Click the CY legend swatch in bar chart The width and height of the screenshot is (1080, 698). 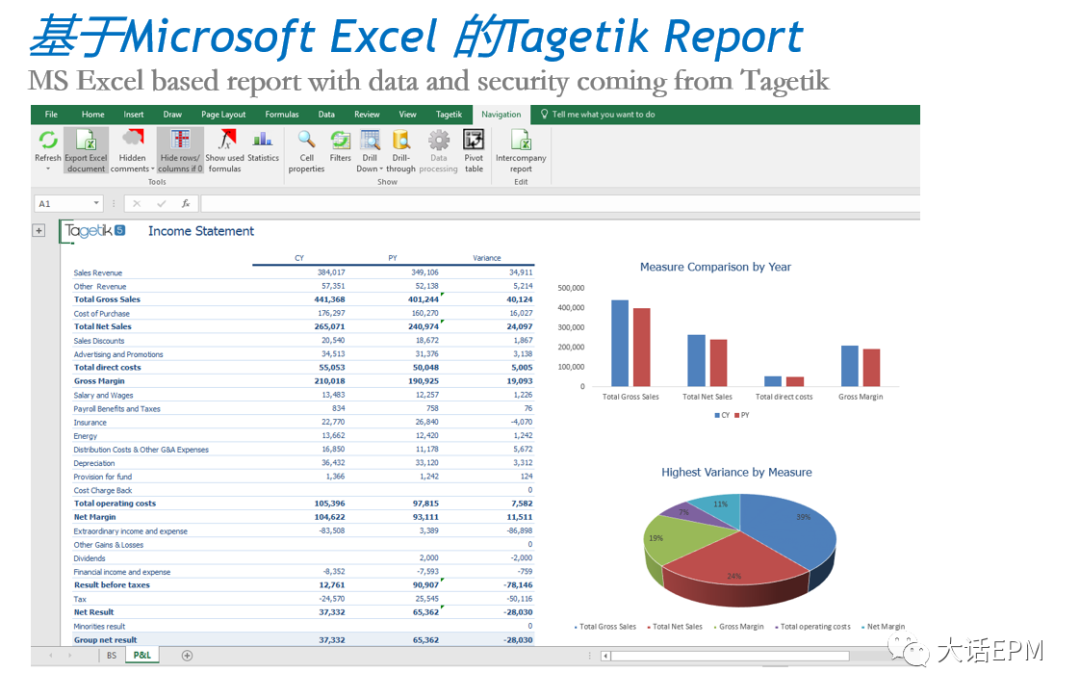[717, 415]
